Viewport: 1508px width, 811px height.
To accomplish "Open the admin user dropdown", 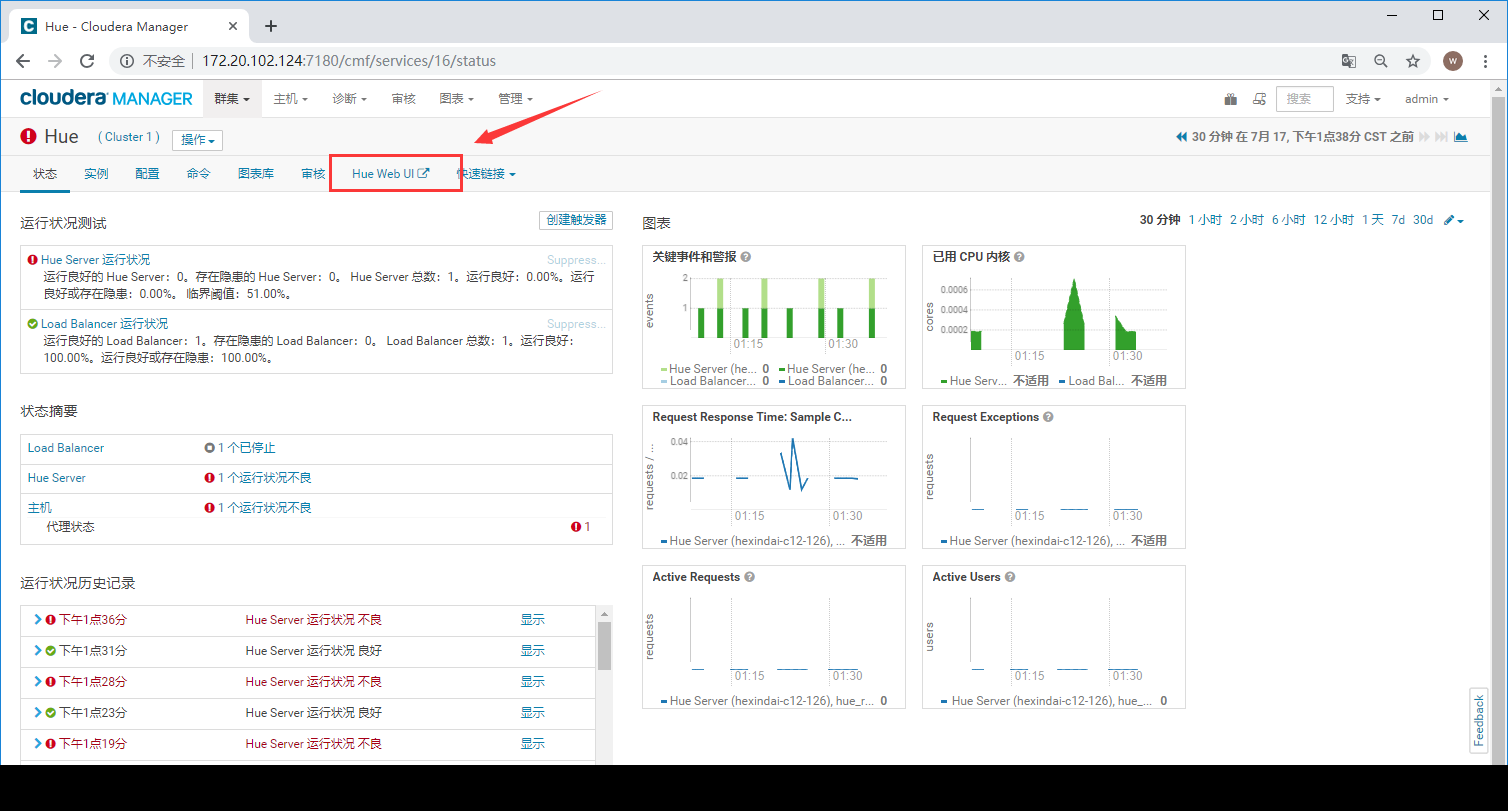I will click(1426, 99).
